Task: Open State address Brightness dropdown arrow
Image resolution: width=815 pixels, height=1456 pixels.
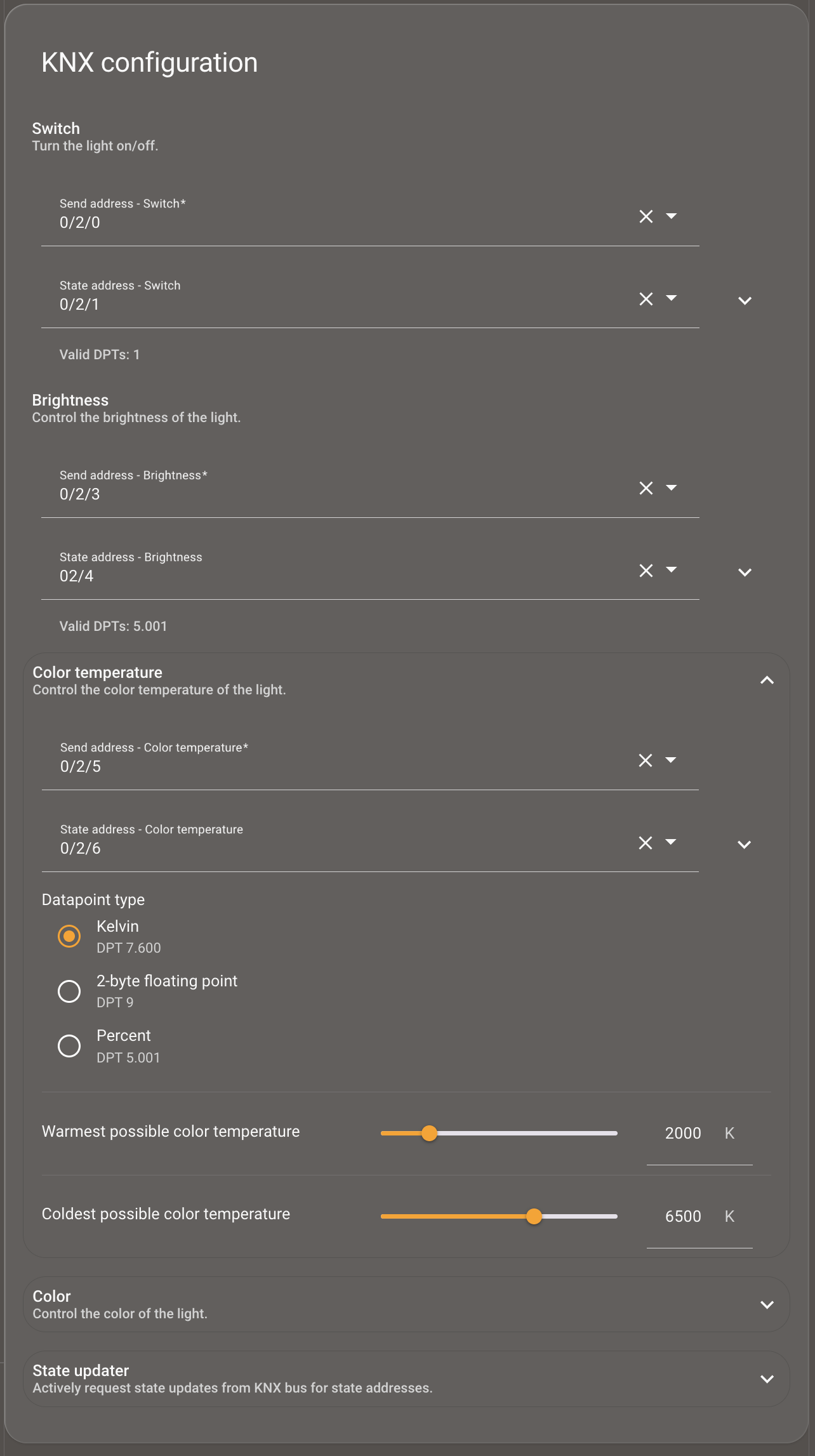Action: click(672, 570)
